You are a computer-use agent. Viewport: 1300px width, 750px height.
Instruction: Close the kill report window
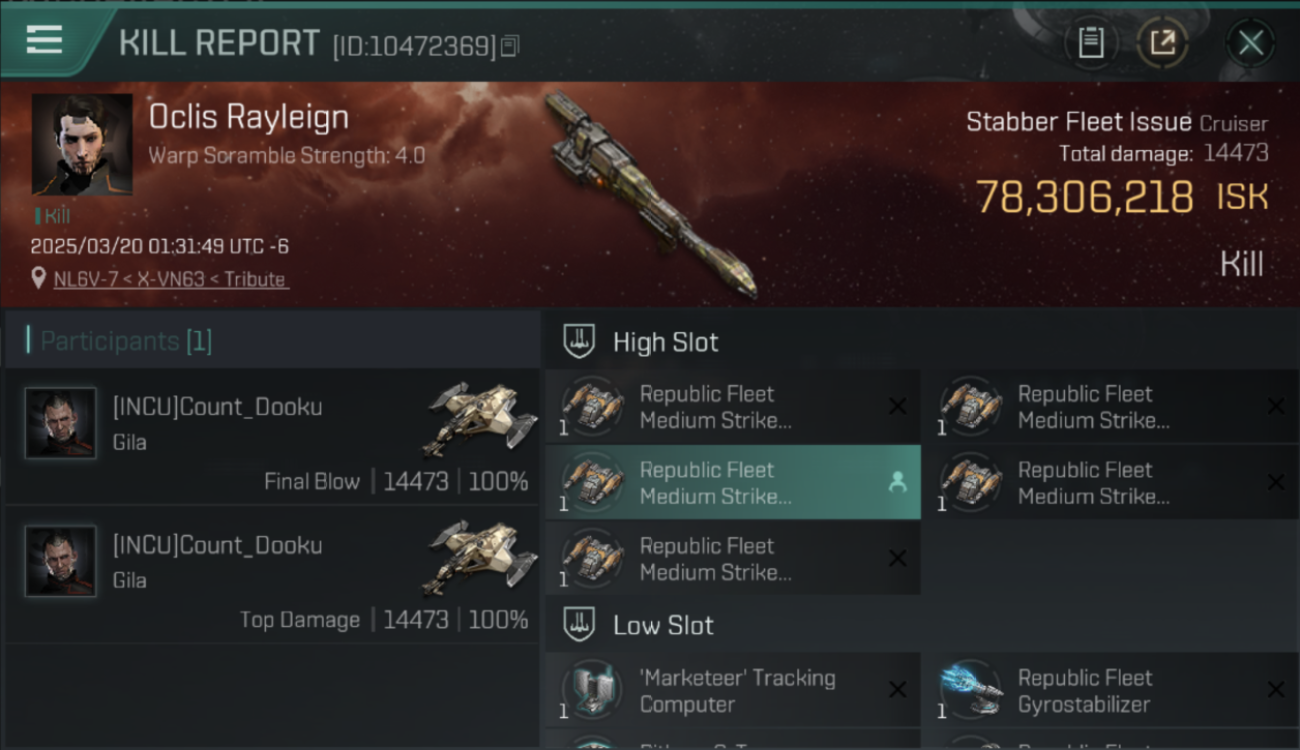1250,43
